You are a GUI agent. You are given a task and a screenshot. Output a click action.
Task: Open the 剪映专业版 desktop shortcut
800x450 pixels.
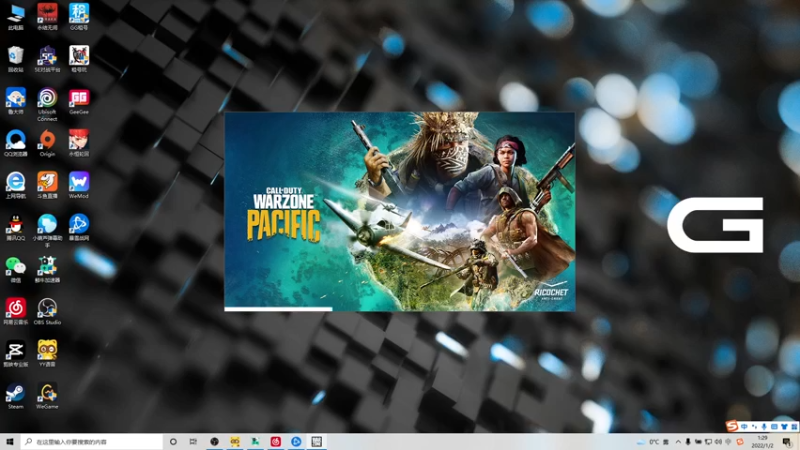16,354
